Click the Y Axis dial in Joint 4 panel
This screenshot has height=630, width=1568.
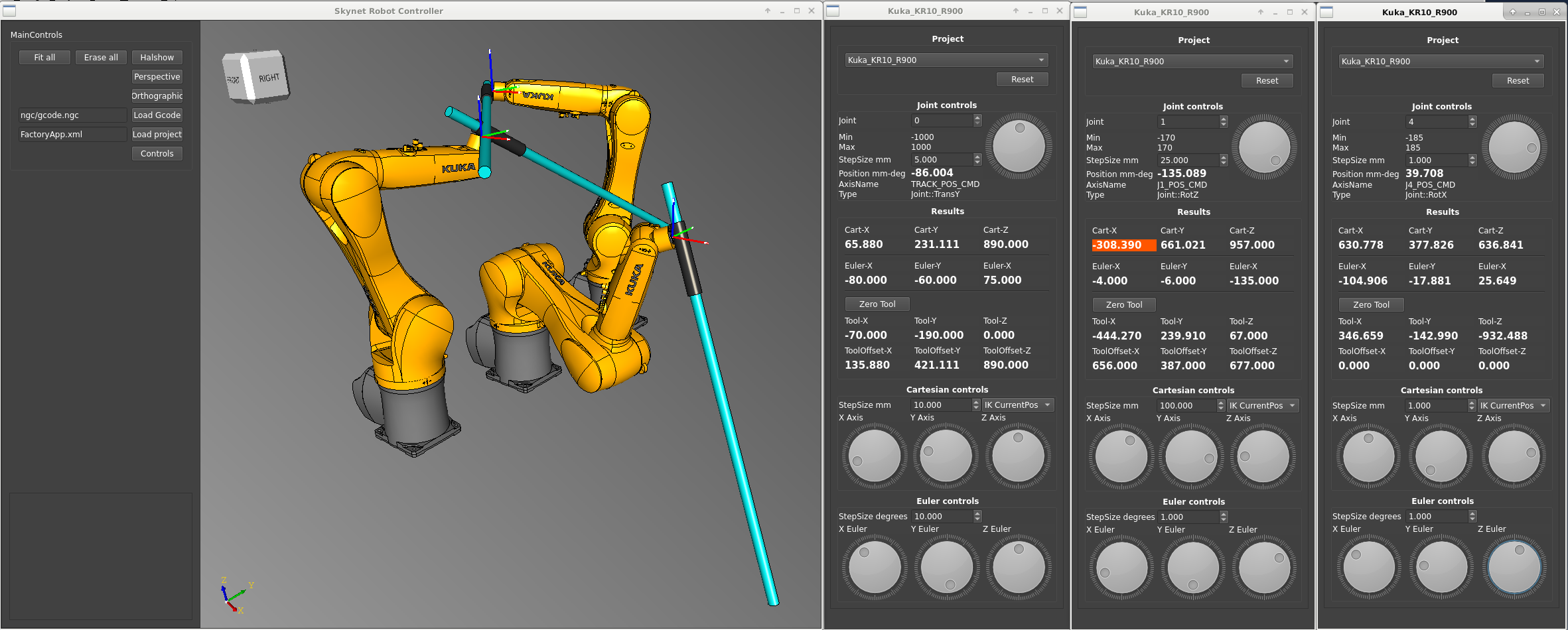(x=1441, y=456)
